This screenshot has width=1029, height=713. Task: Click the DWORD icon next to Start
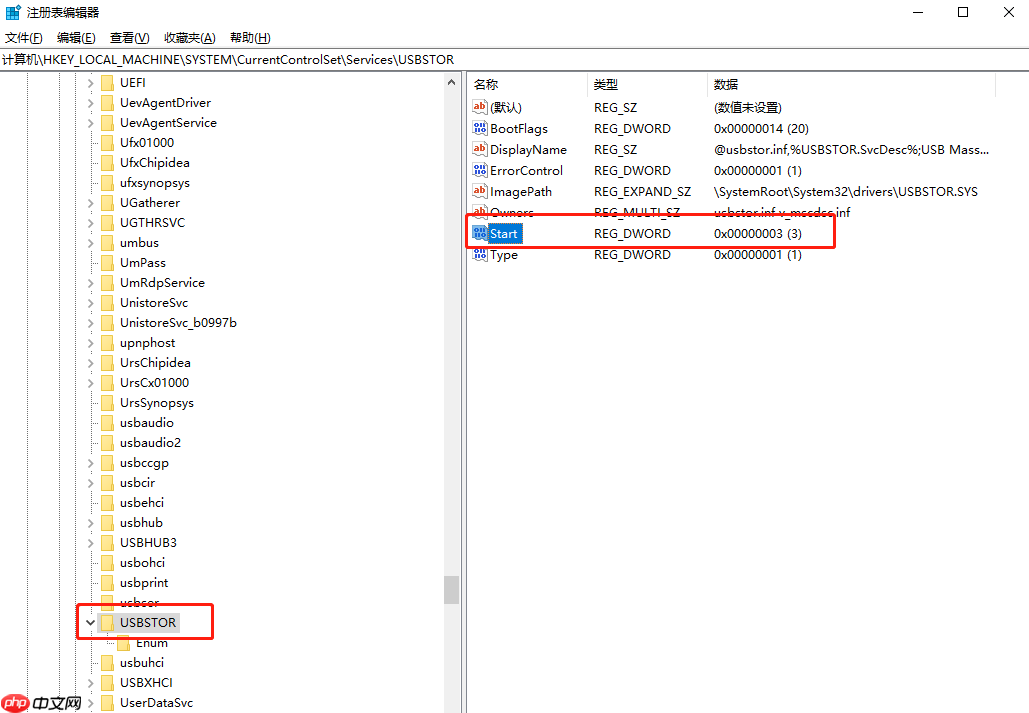[x=481, y=233]
